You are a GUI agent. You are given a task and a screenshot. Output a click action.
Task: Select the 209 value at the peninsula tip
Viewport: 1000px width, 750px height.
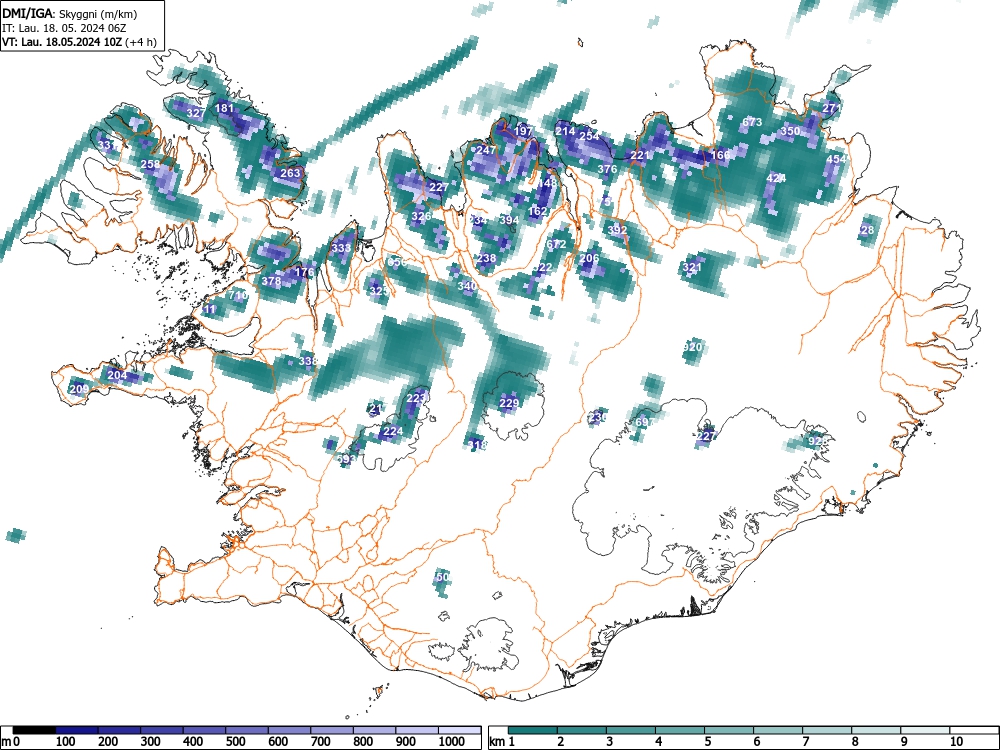tap(79, 389)
